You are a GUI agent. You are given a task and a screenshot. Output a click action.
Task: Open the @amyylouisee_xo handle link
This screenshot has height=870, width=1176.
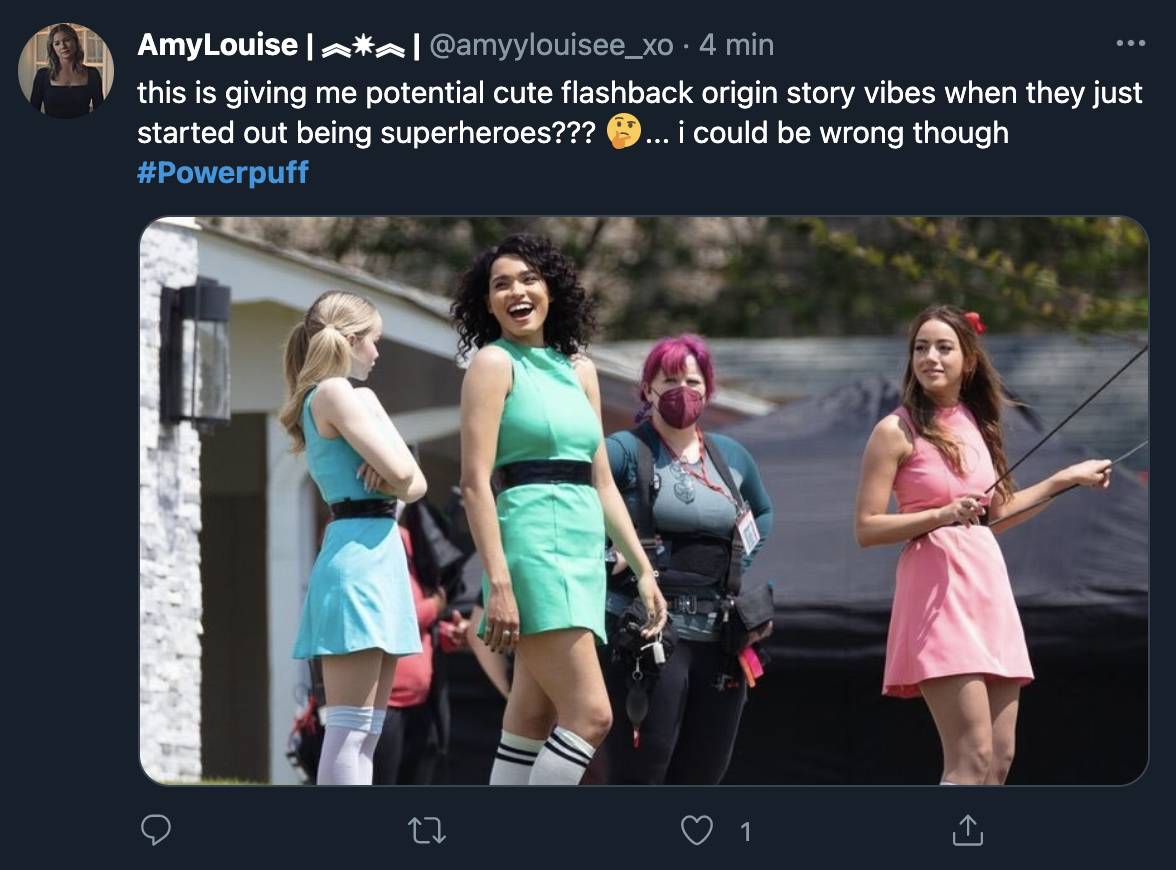(550, 45)
